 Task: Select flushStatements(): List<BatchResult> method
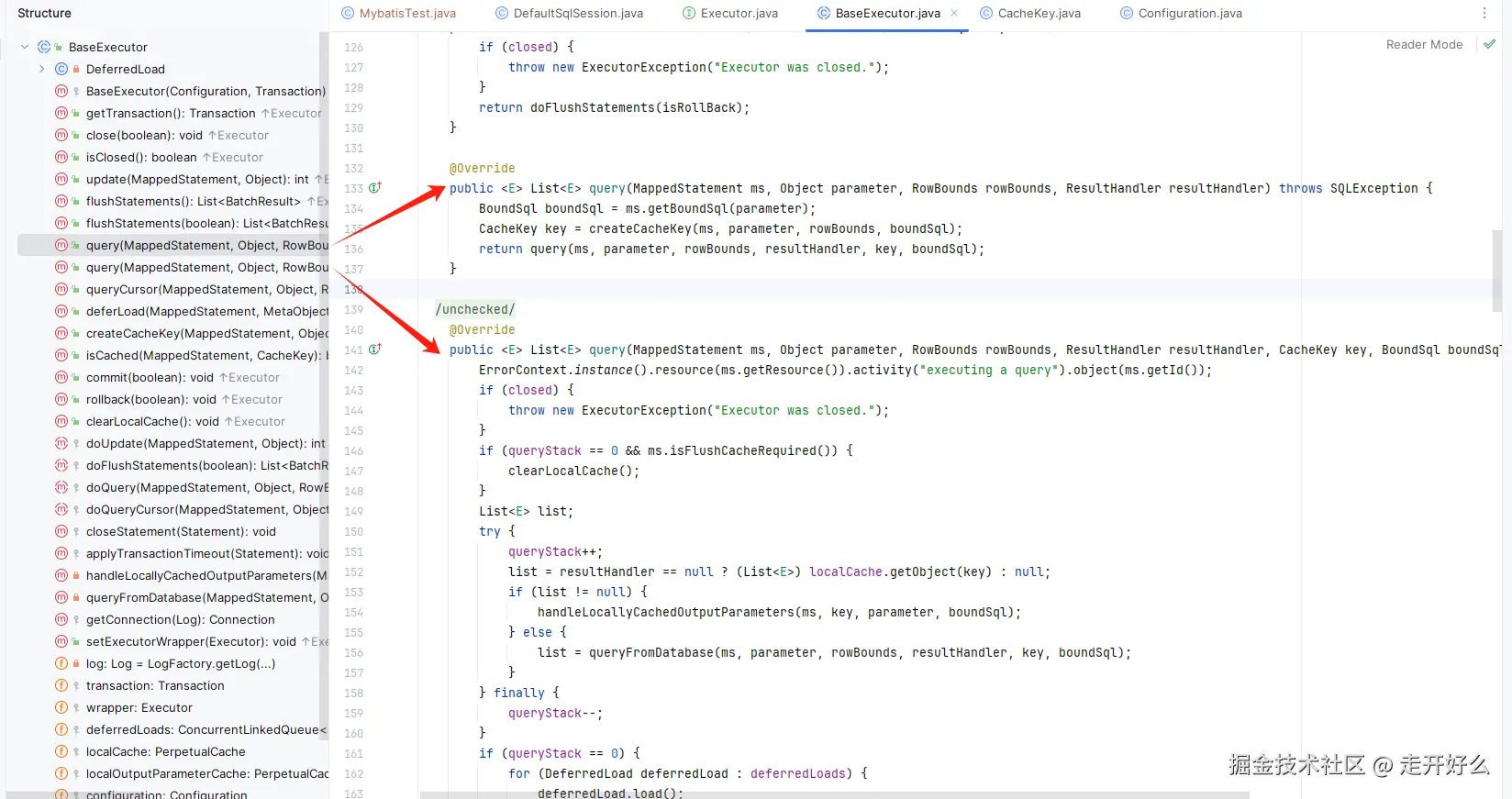[193, 201]
